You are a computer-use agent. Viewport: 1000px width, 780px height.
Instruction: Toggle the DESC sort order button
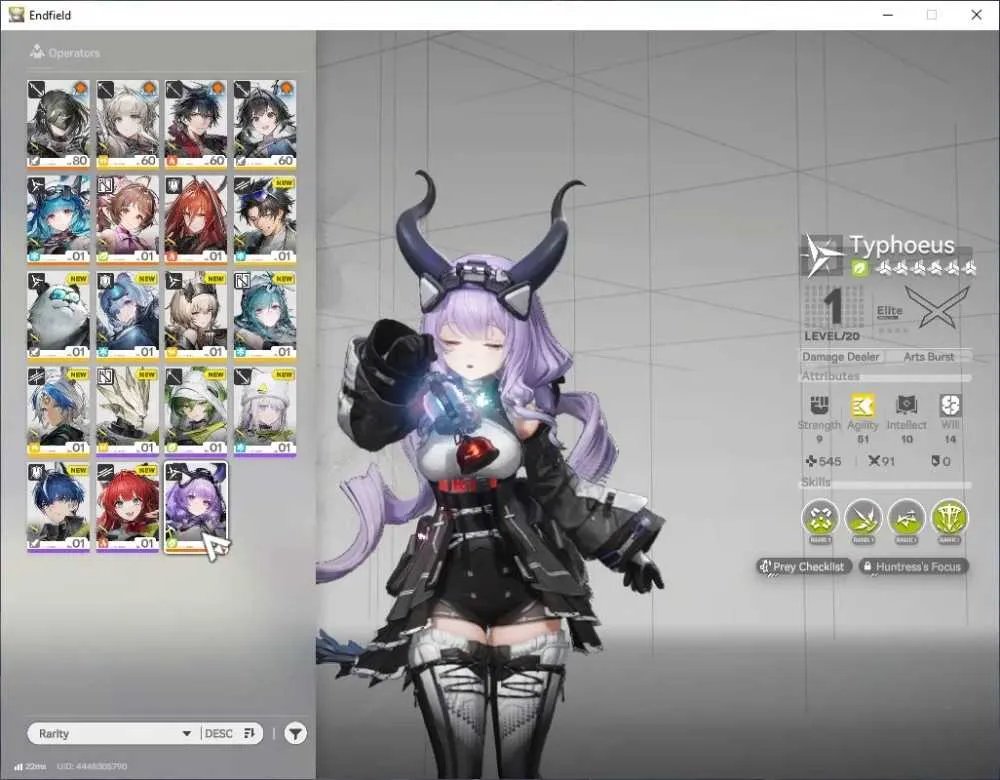tap(230, 733)
